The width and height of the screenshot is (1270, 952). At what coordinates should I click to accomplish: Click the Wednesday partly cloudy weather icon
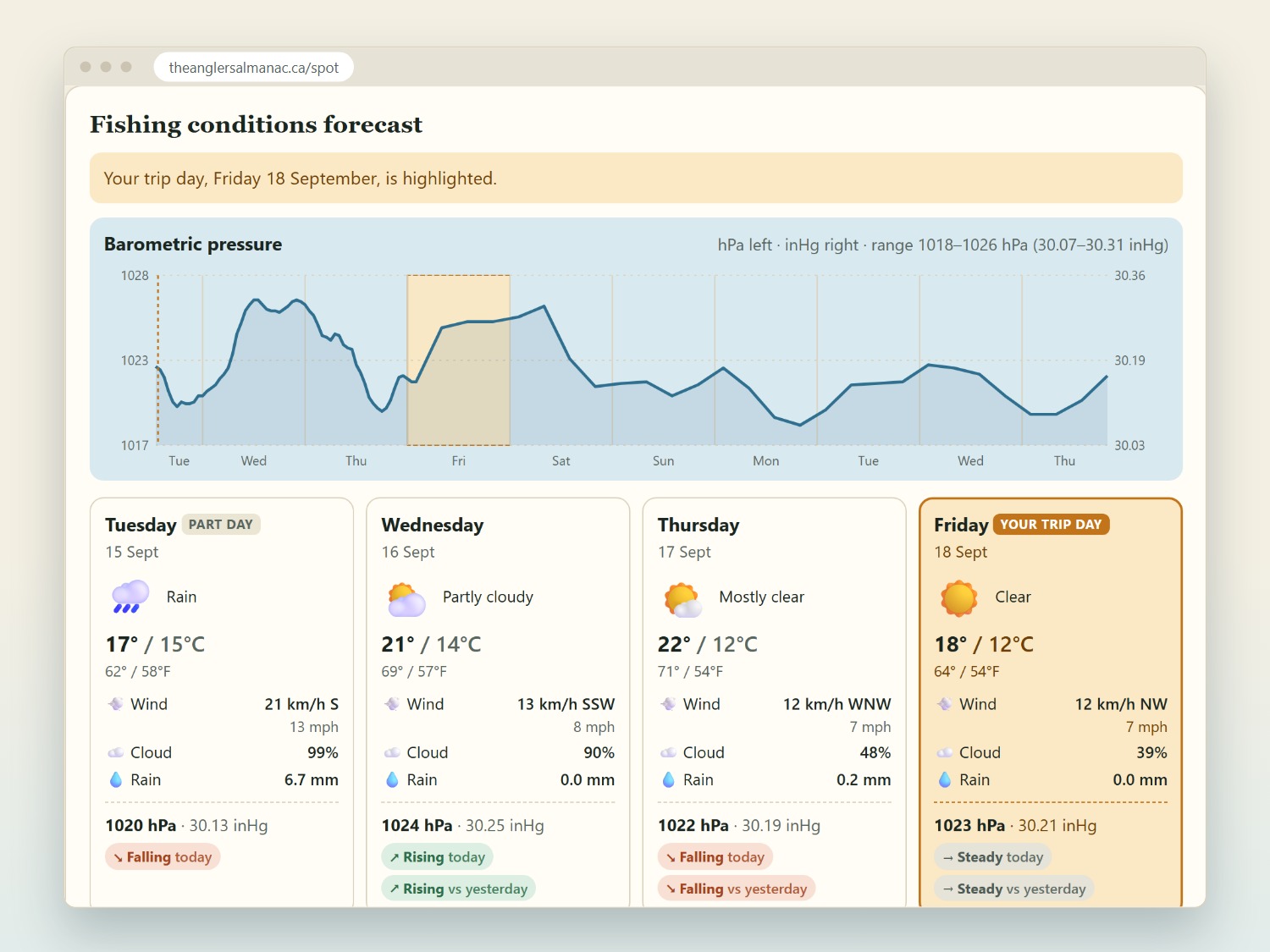[x=406, y=598]
